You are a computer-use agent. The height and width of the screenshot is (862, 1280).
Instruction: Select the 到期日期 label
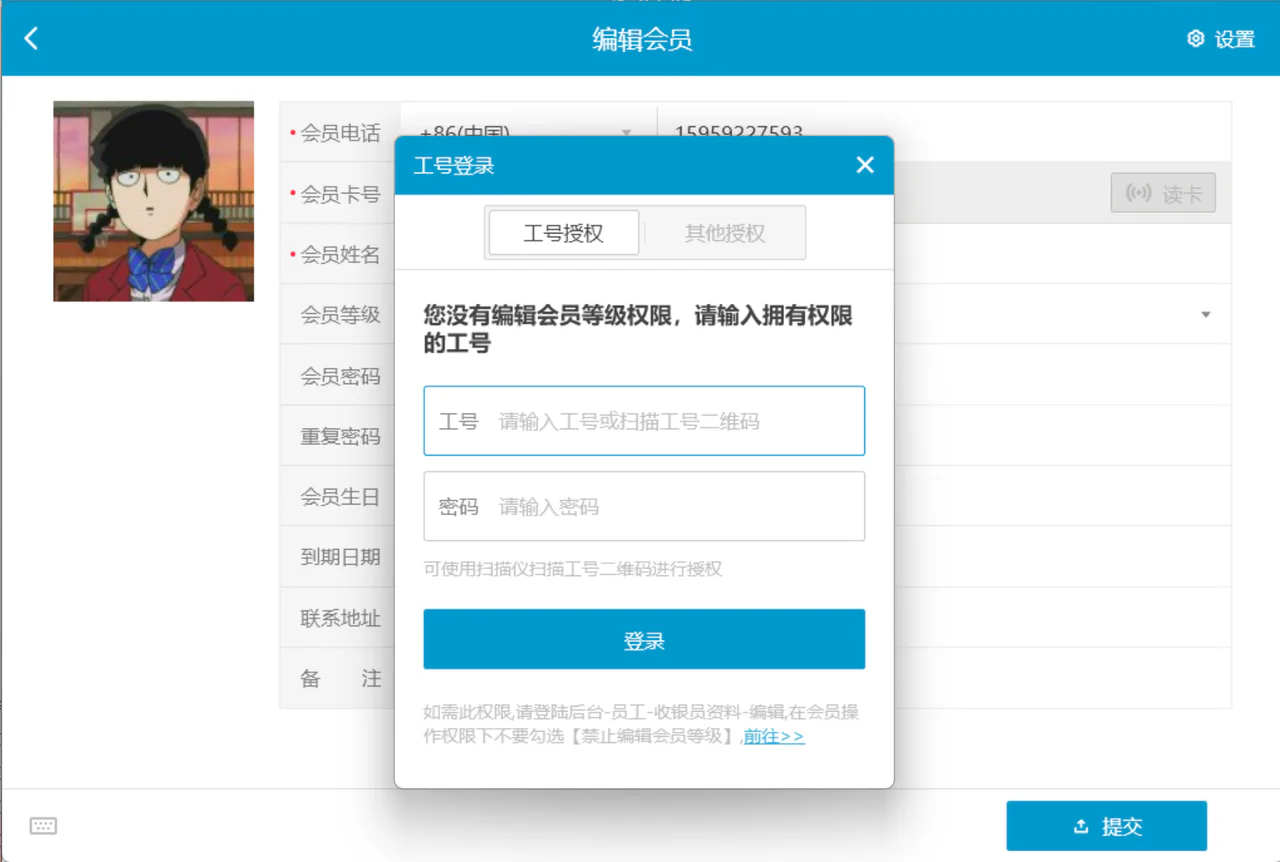pyautogui.click(x=340, y=557)
